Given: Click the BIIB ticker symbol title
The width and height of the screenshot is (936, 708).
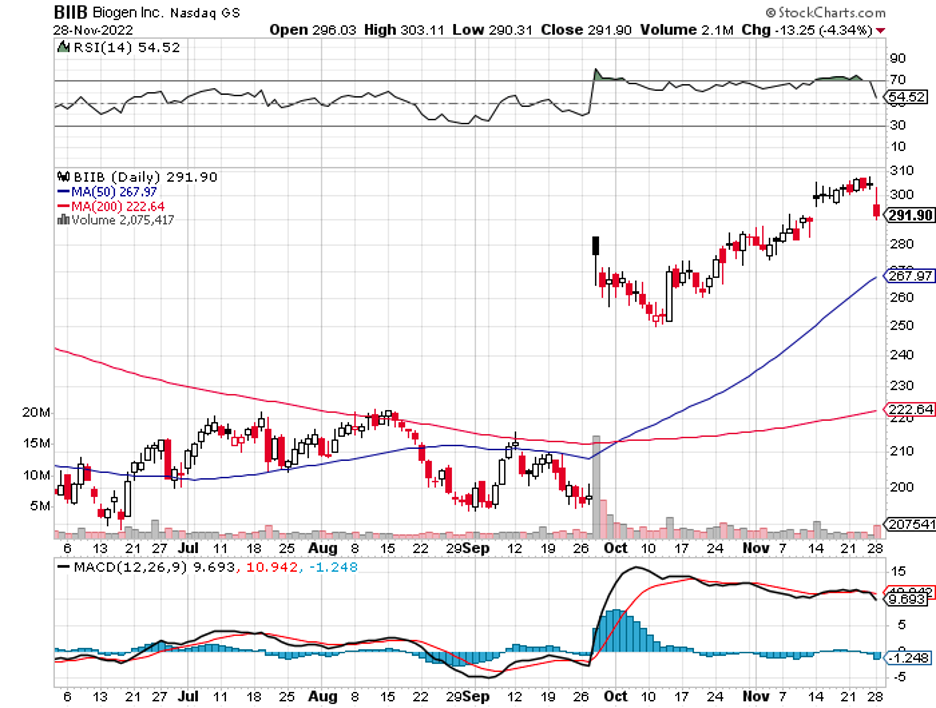Looking at the screenshot, I should coord(71,13).
